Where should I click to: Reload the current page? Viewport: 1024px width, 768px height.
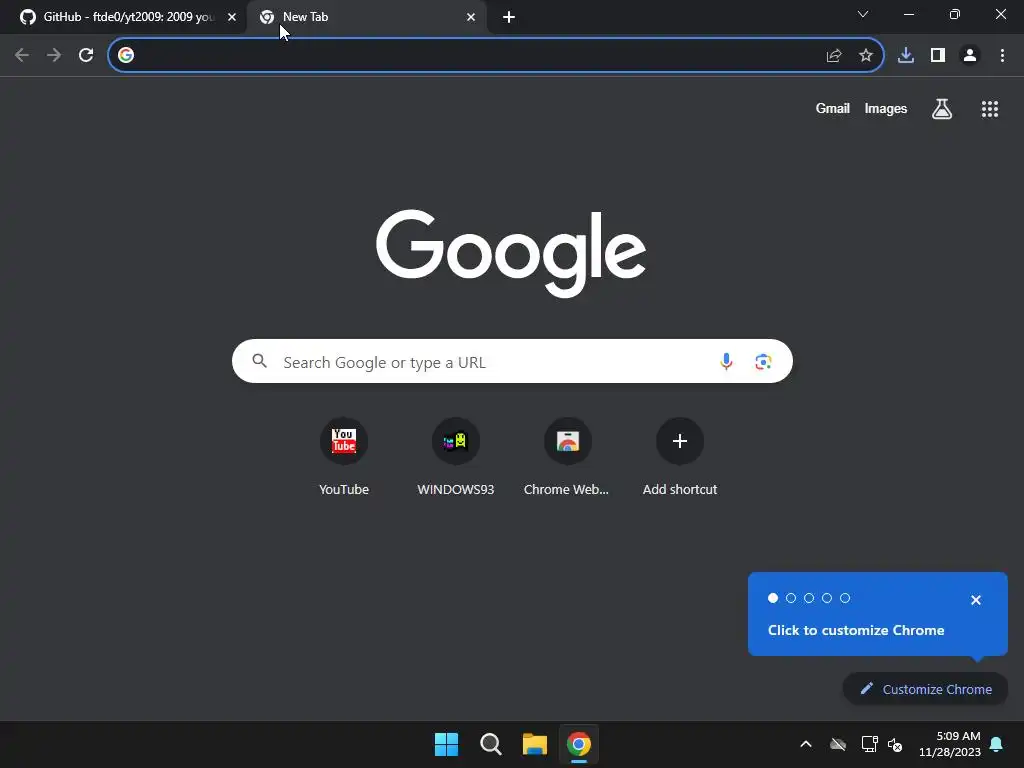coord(86,56)
